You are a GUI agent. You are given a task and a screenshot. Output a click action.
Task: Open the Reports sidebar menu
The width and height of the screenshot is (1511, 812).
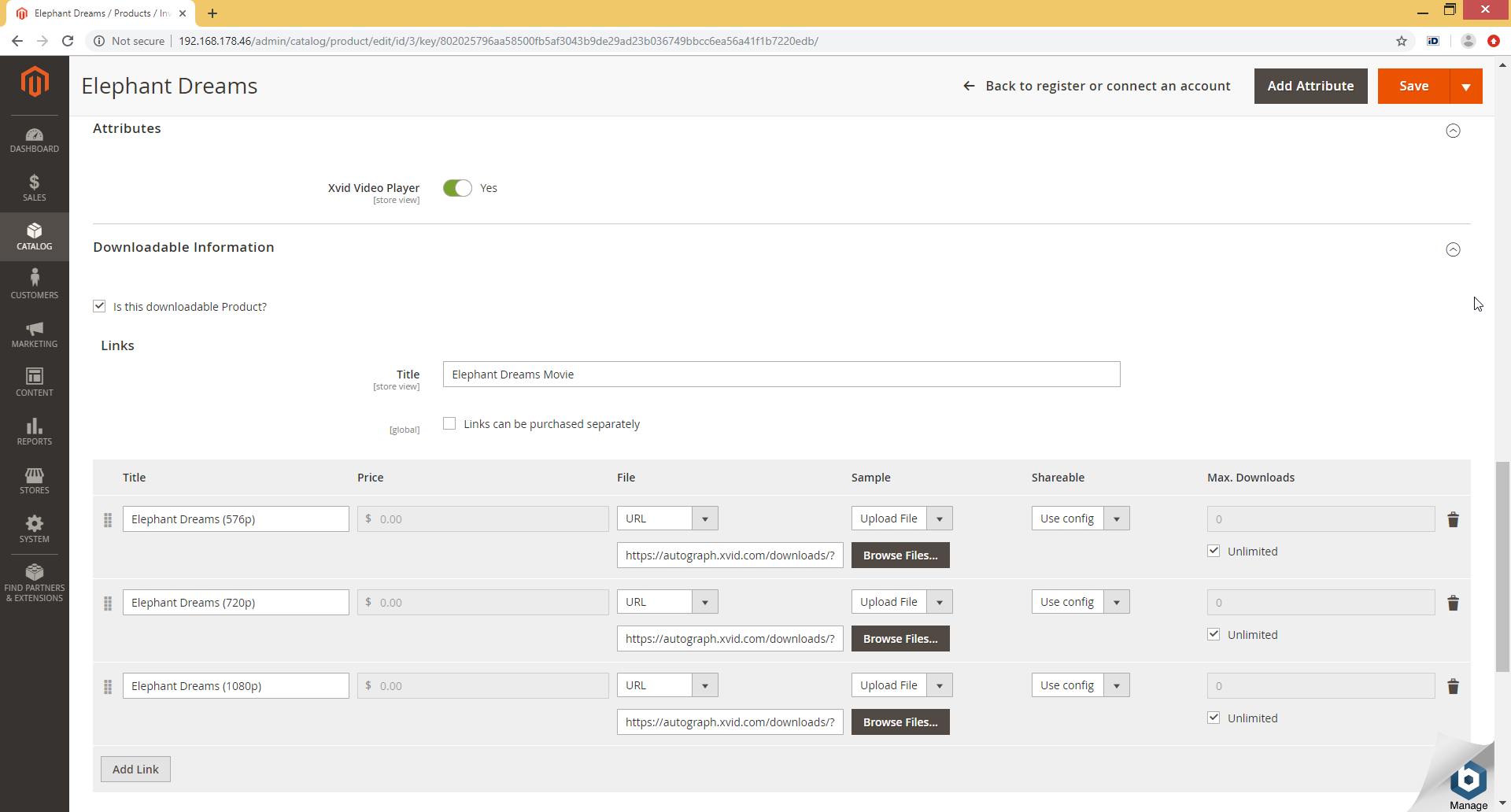[x=35, y=432]
